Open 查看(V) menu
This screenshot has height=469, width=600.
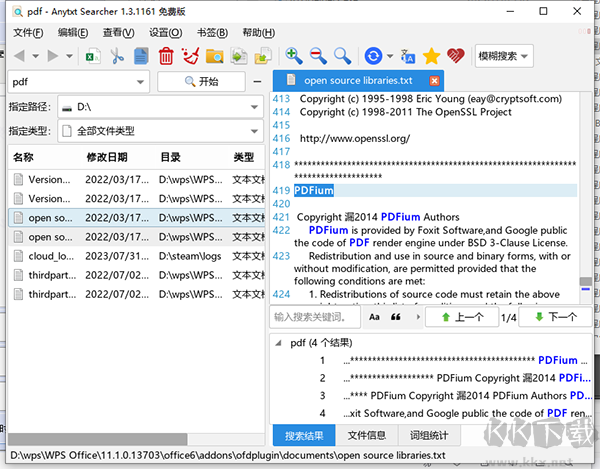(119, 33)
